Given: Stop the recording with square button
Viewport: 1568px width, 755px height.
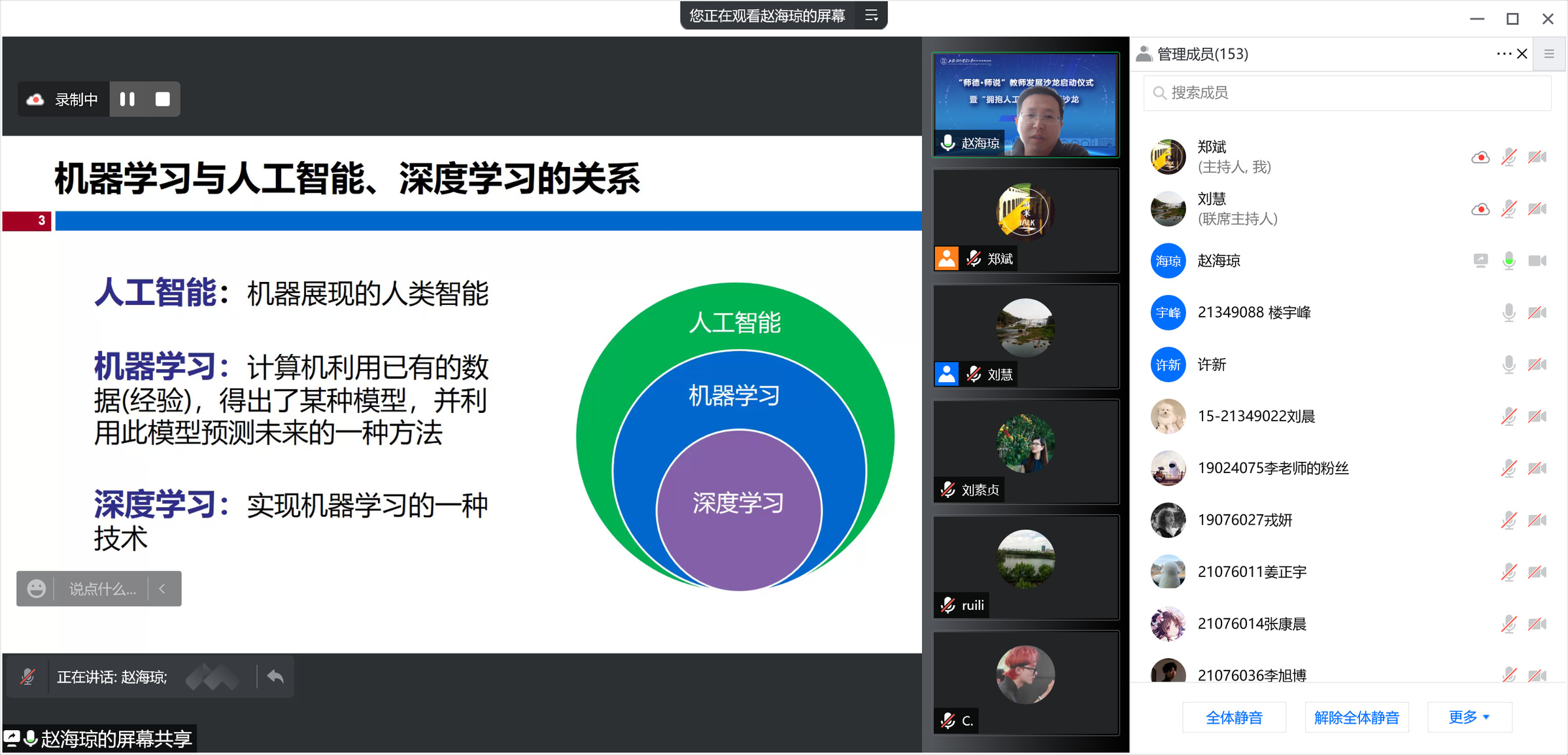Looking at the screenshot, I should 162,99.
